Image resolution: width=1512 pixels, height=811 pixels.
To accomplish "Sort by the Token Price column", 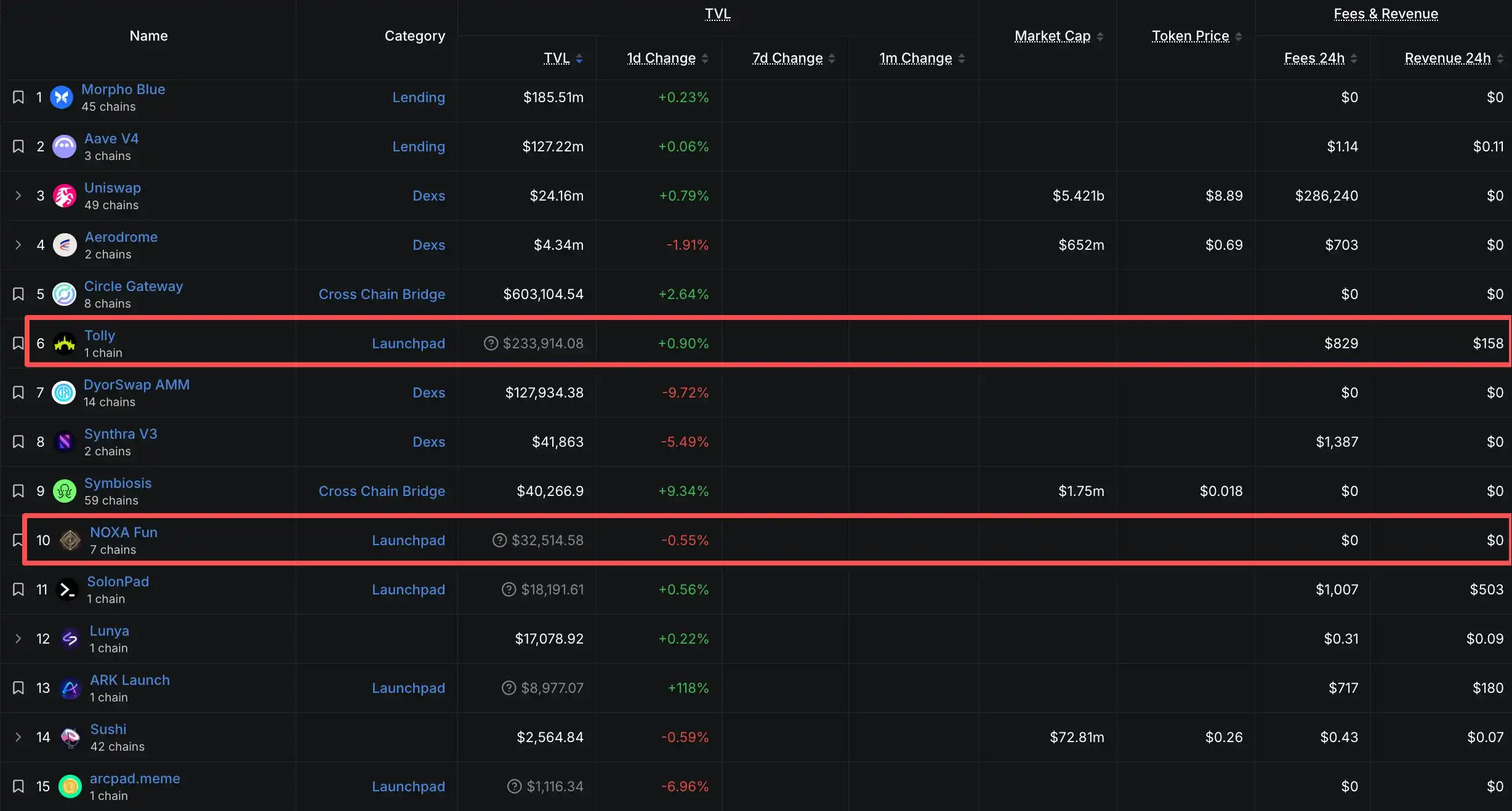I will point(1197,36).
